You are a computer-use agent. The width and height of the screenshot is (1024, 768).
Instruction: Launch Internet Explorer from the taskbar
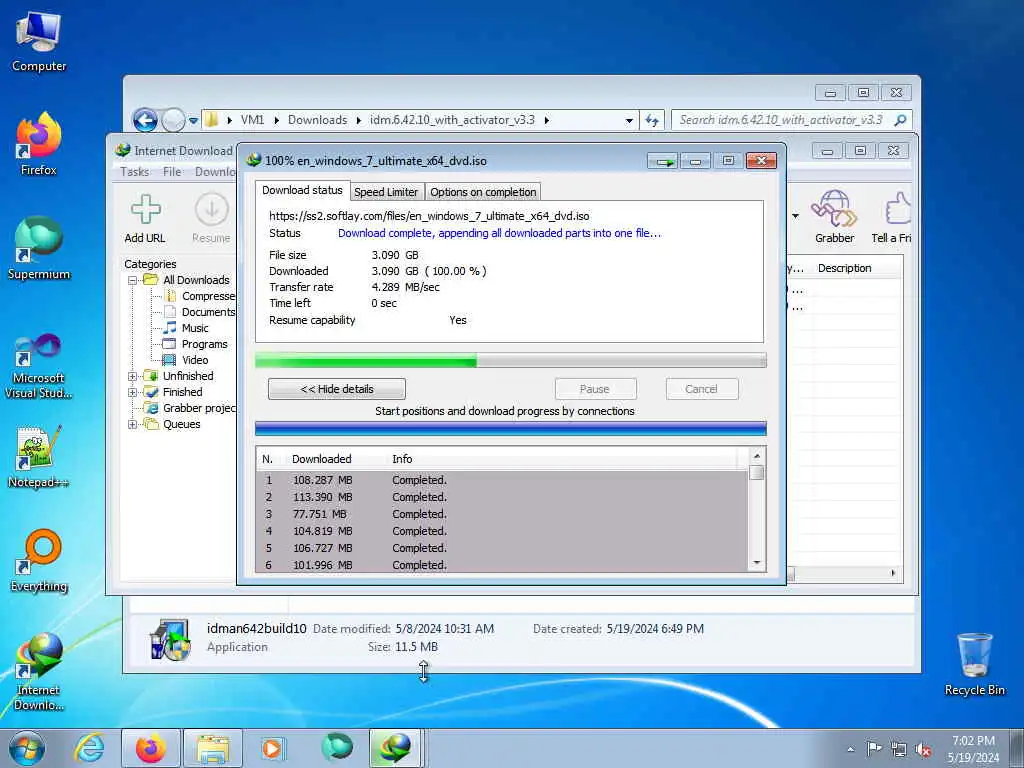pos(89,748)
